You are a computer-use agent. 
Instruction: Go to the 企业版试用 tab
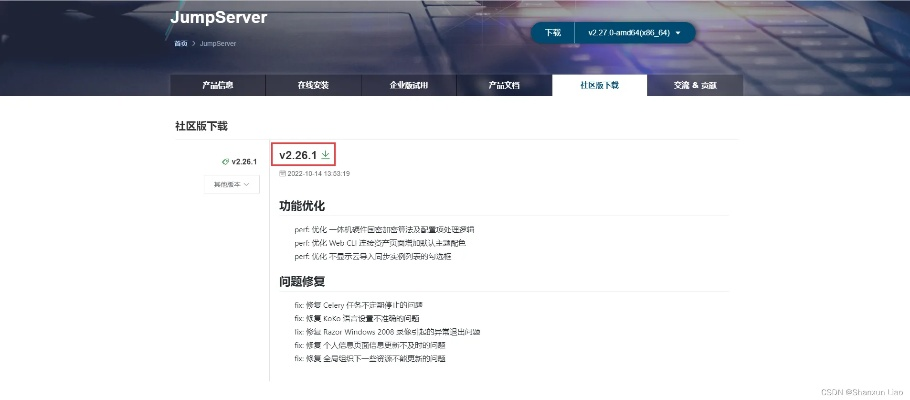pos(408,86)
